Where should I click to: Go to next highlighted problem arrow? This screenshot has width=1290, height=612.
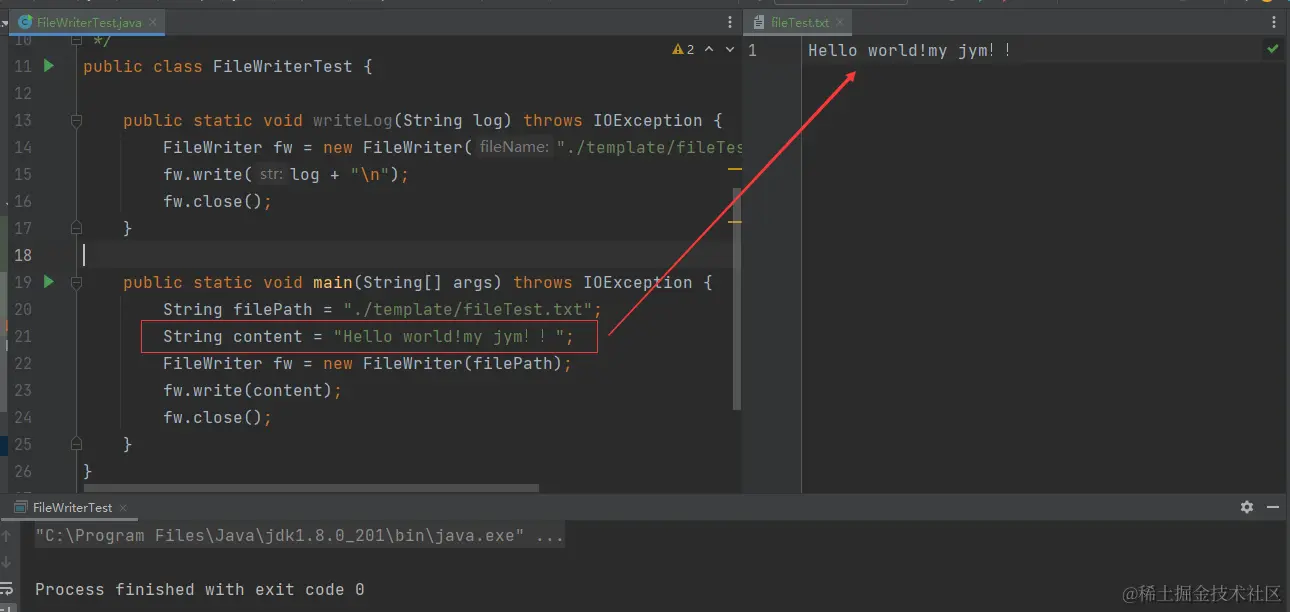[x=729, y=49]
